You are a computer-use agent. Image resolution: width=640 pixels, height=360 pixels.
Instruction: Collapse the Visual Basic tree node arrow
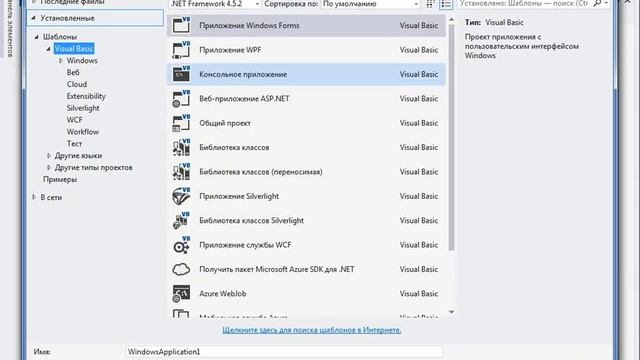48,49
